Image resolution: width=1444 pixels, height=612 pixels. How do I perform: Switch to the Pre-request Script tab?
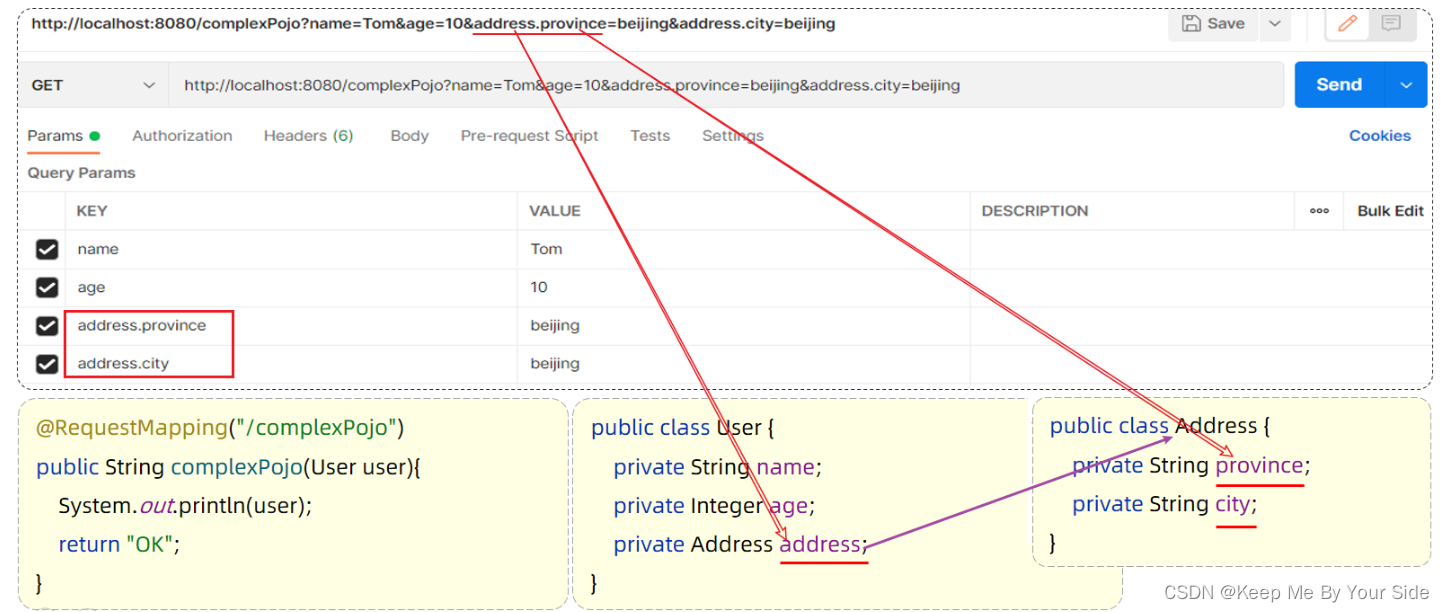pos(529,135)
